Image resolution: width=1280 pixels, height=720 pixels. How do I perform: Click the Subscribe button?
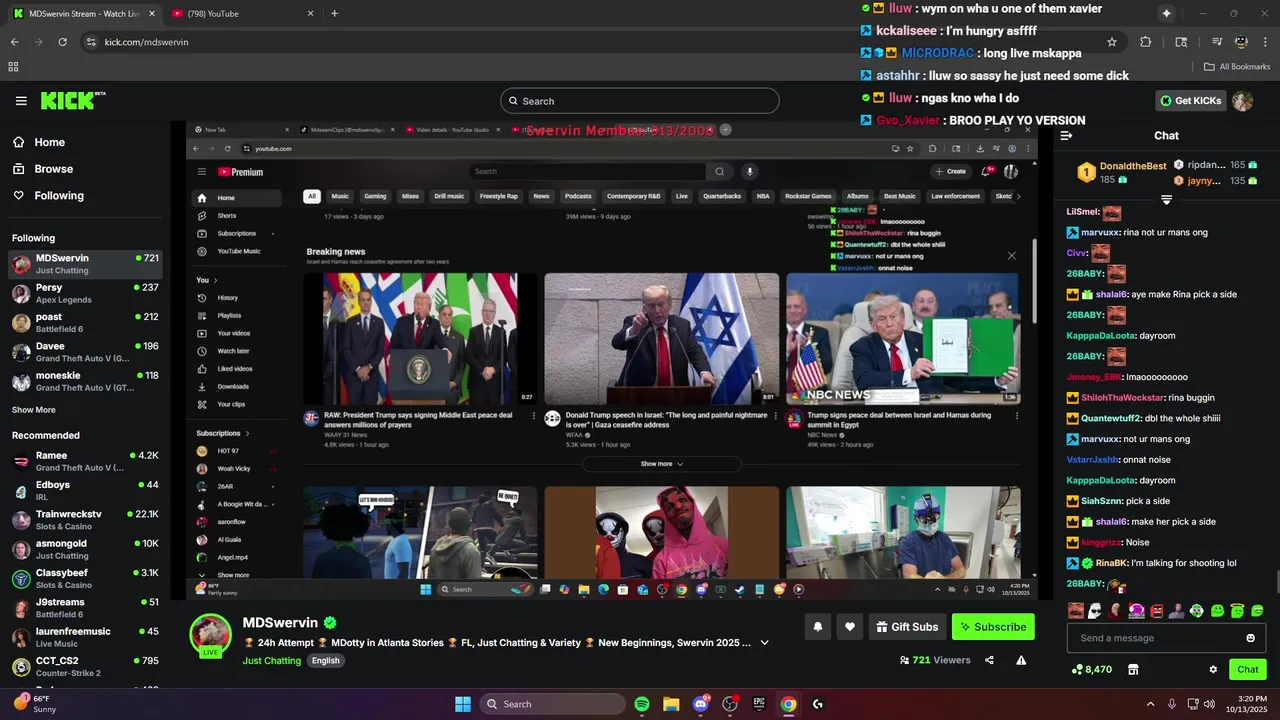click(x=993, y=627)
